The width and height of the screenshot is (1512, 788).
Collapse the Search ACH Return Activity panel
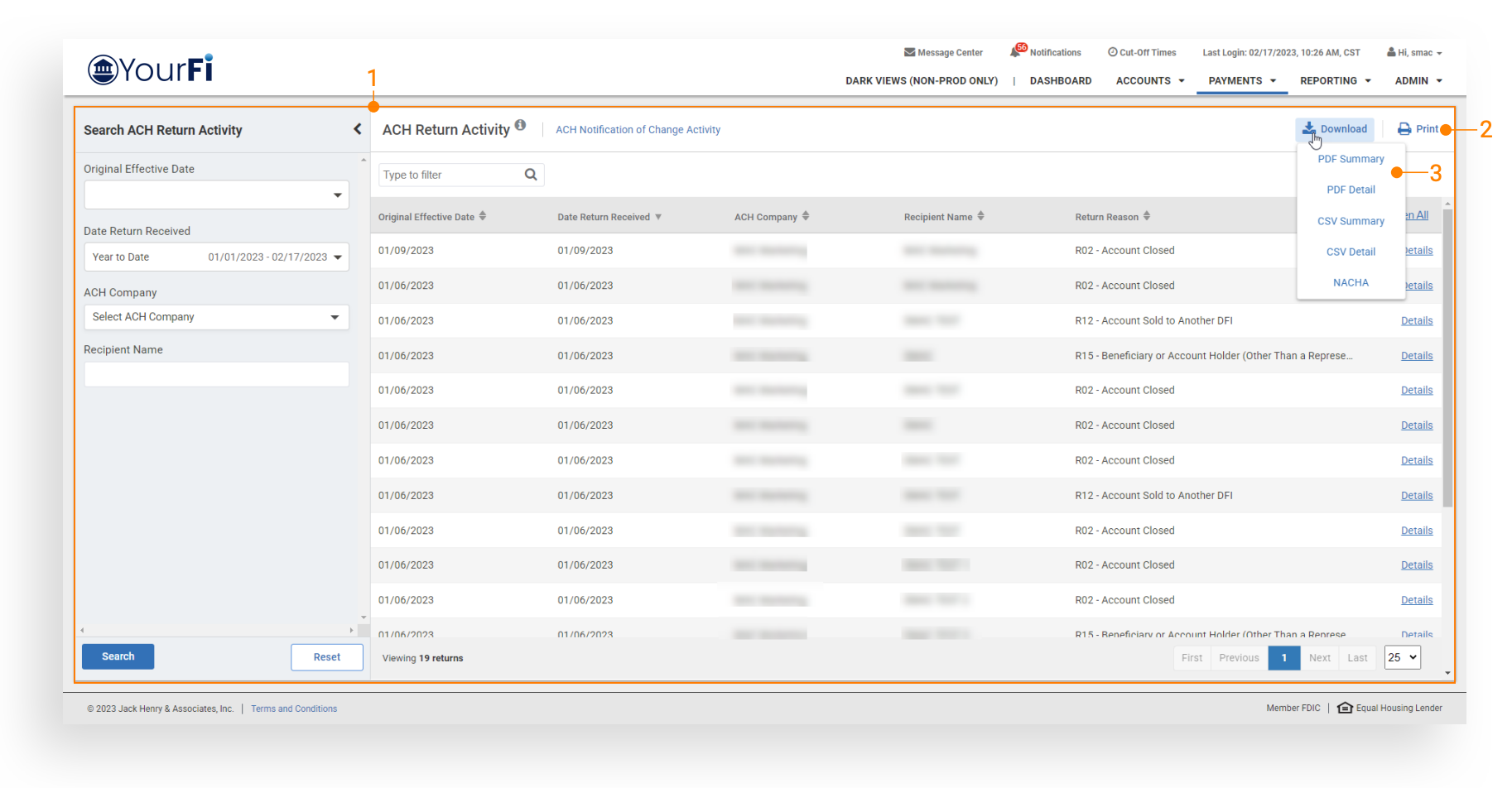coord(357,129)
